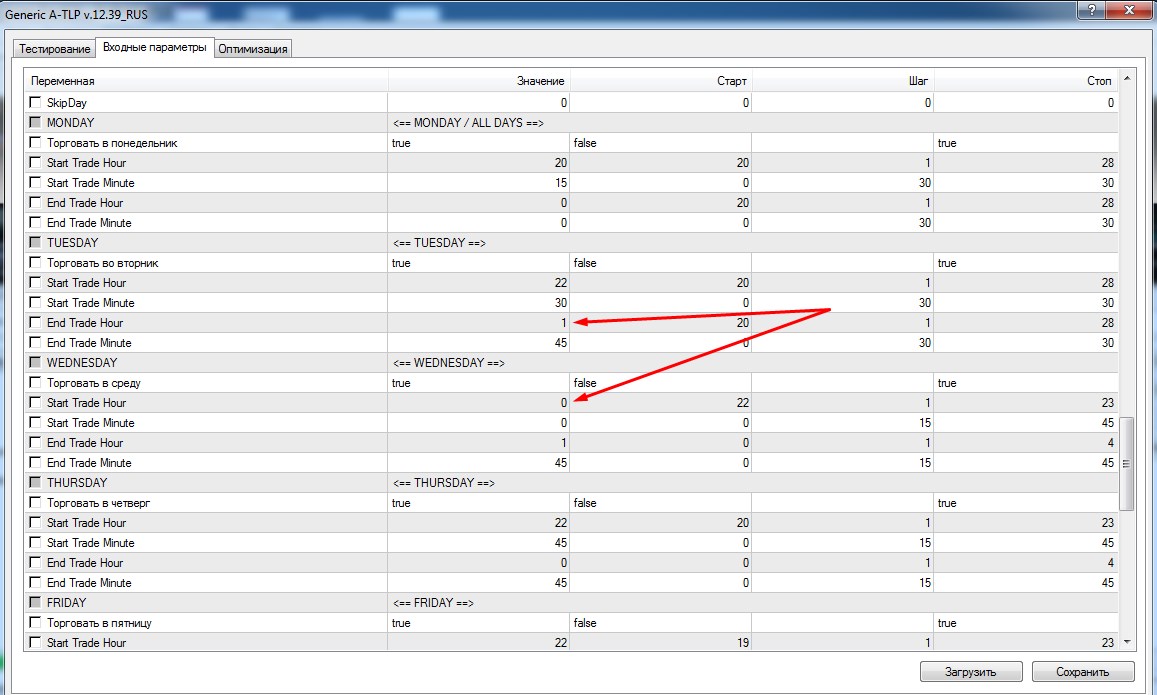Click the vertical scrollbar thumb
The image size is (1157, 695).
(x=1127, y=463)
